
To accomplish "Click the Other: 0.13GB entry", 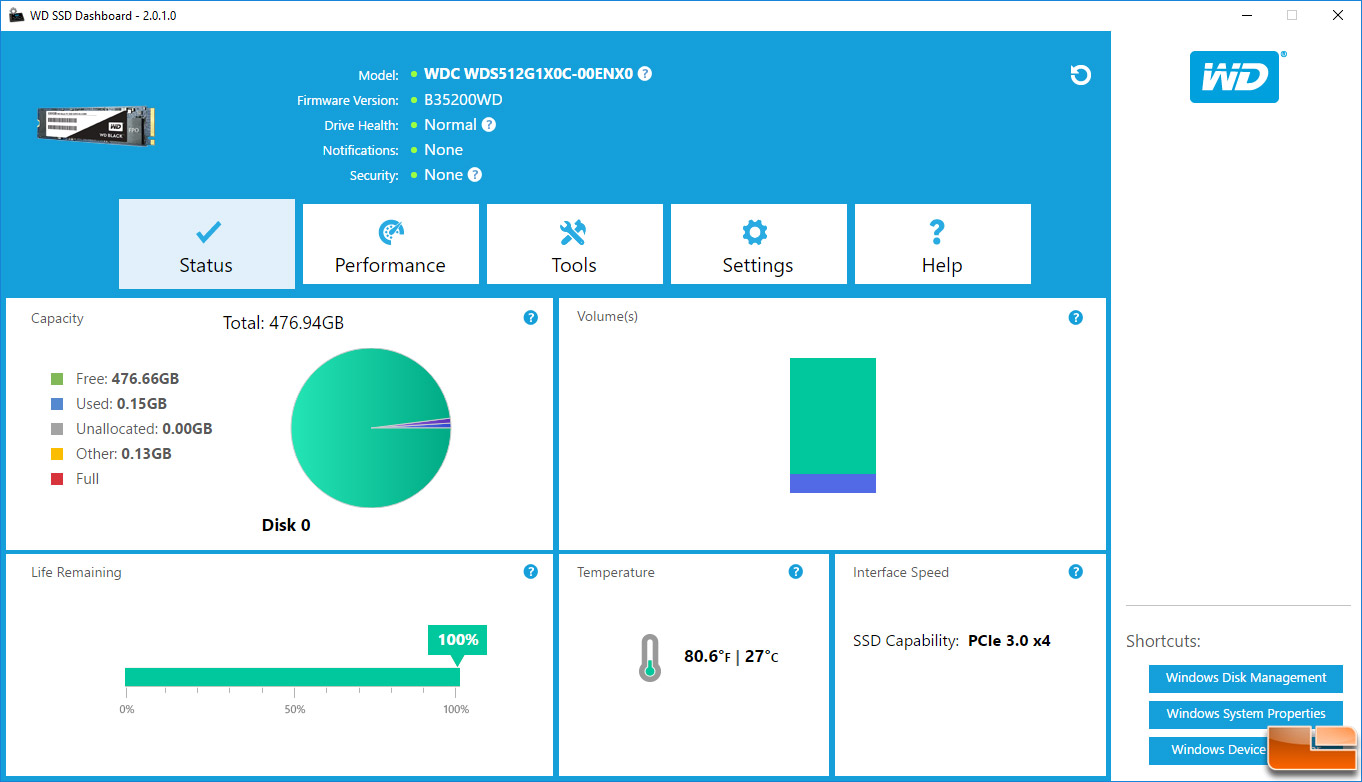I will [124, 454].
